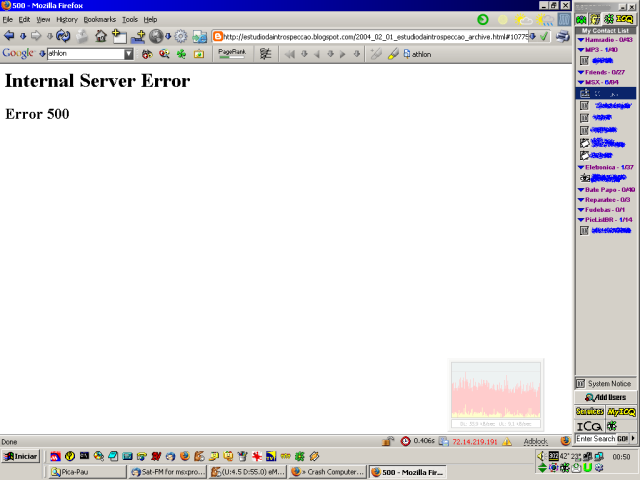Screen dimensions: 640x480
Task: Click the My Contact List header in ICQ
Action: point(605,31)
